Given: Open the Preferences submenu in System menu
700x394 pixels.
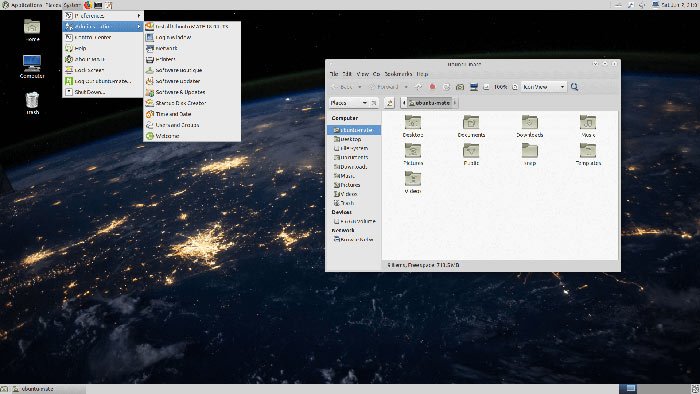Looking at the screenshot, I should tap(103, 16).
